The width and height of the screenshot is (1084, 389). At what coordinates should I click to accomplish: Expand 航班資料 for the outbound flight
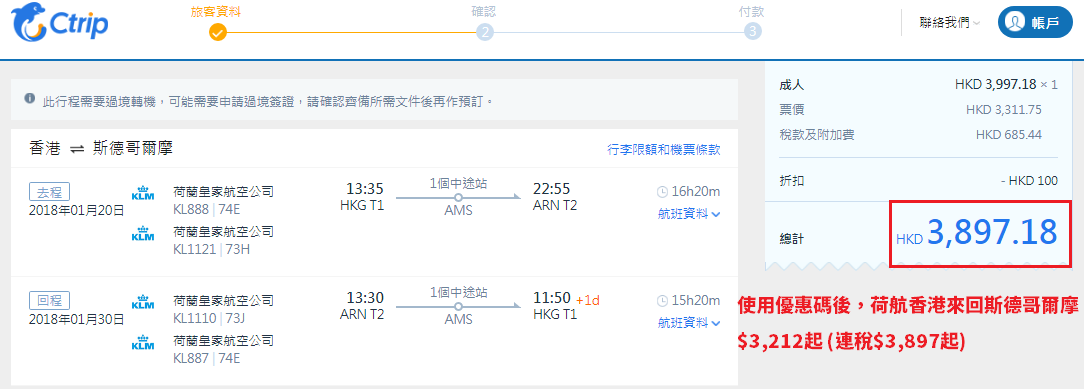(689, 214)
